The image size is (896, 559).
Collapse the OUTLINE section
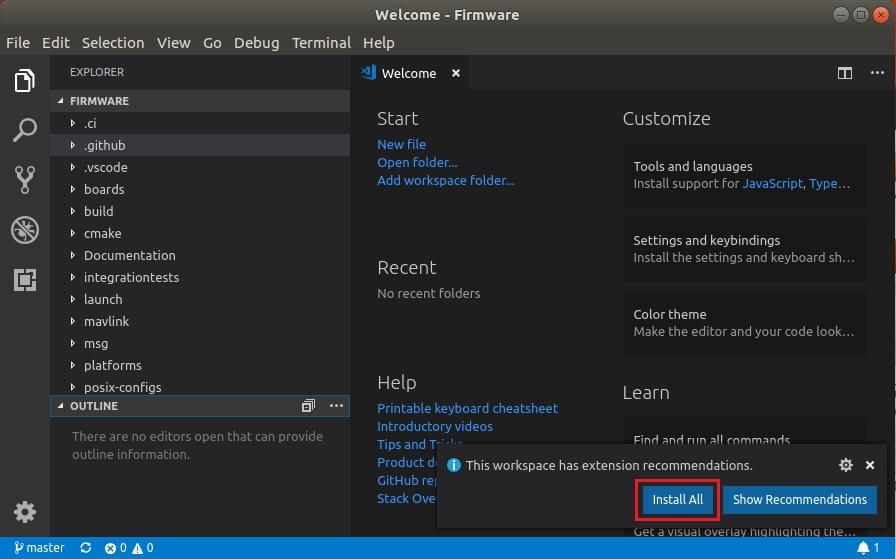94,406
